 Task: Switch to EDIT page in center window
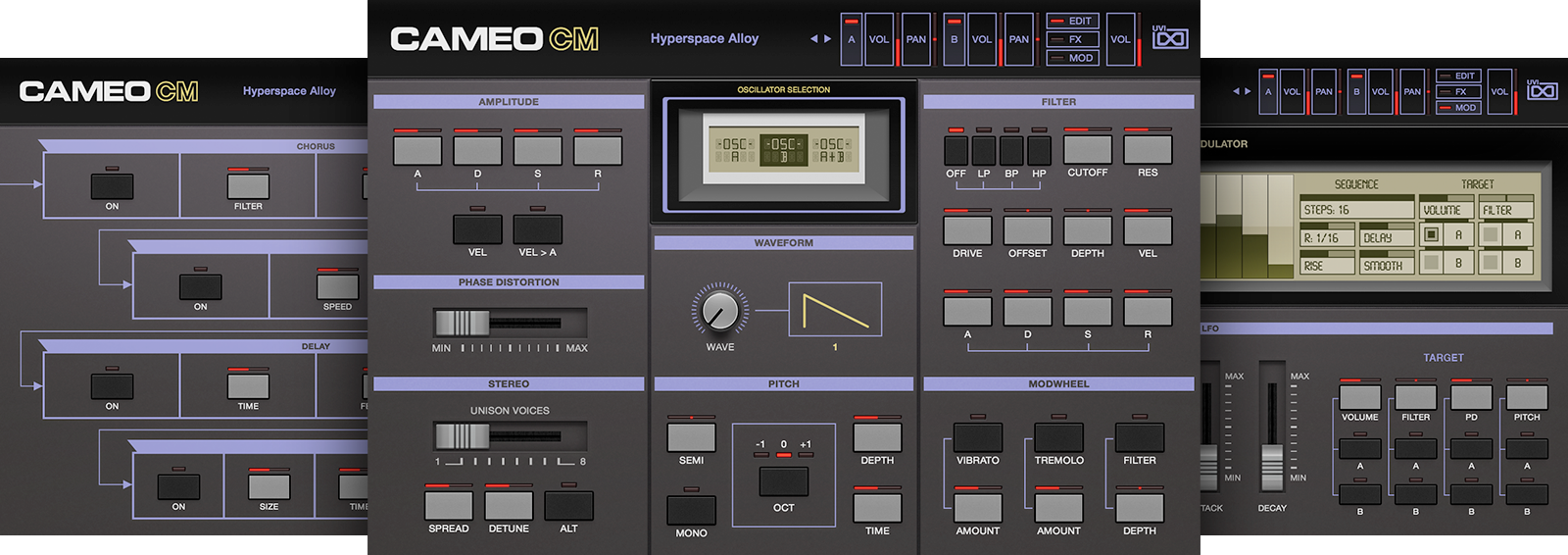click(x=1073, y=21)
